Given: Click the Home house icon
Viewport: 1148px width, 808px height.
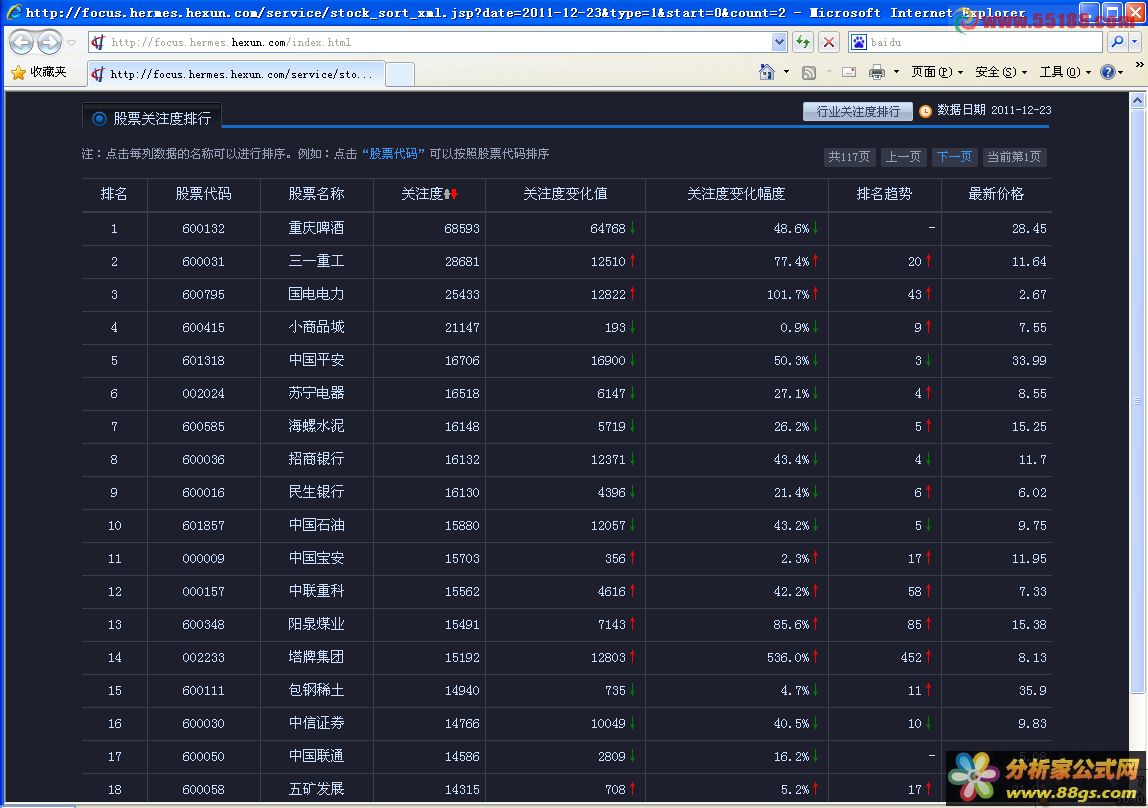Looking at the screenshot, I should 767,72.
